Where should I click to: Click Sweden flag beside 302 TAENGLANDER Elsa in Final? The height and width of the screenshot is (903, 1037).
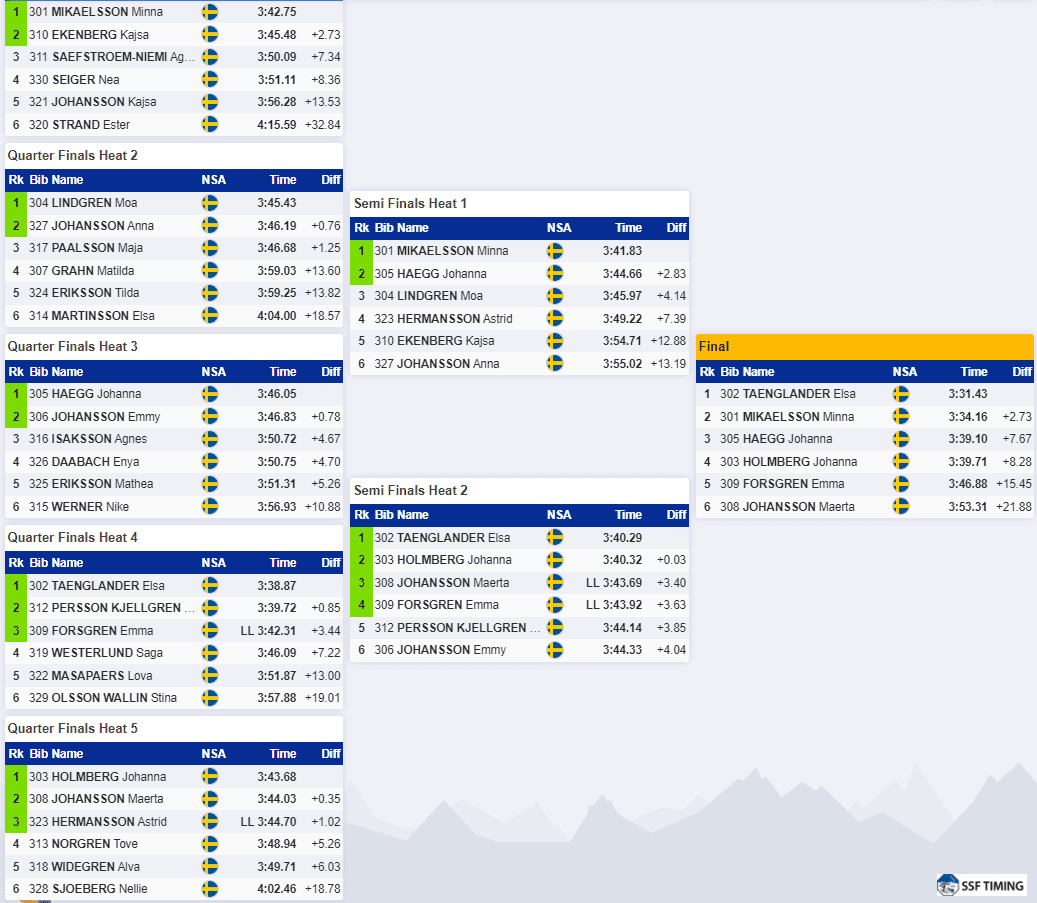click(x=900, y=394)
